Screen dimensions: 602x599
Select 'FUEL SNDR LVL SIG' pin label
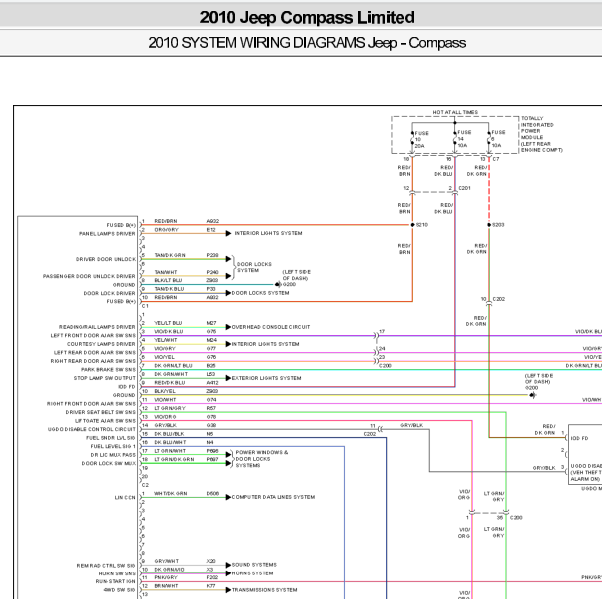coord(111,438)
